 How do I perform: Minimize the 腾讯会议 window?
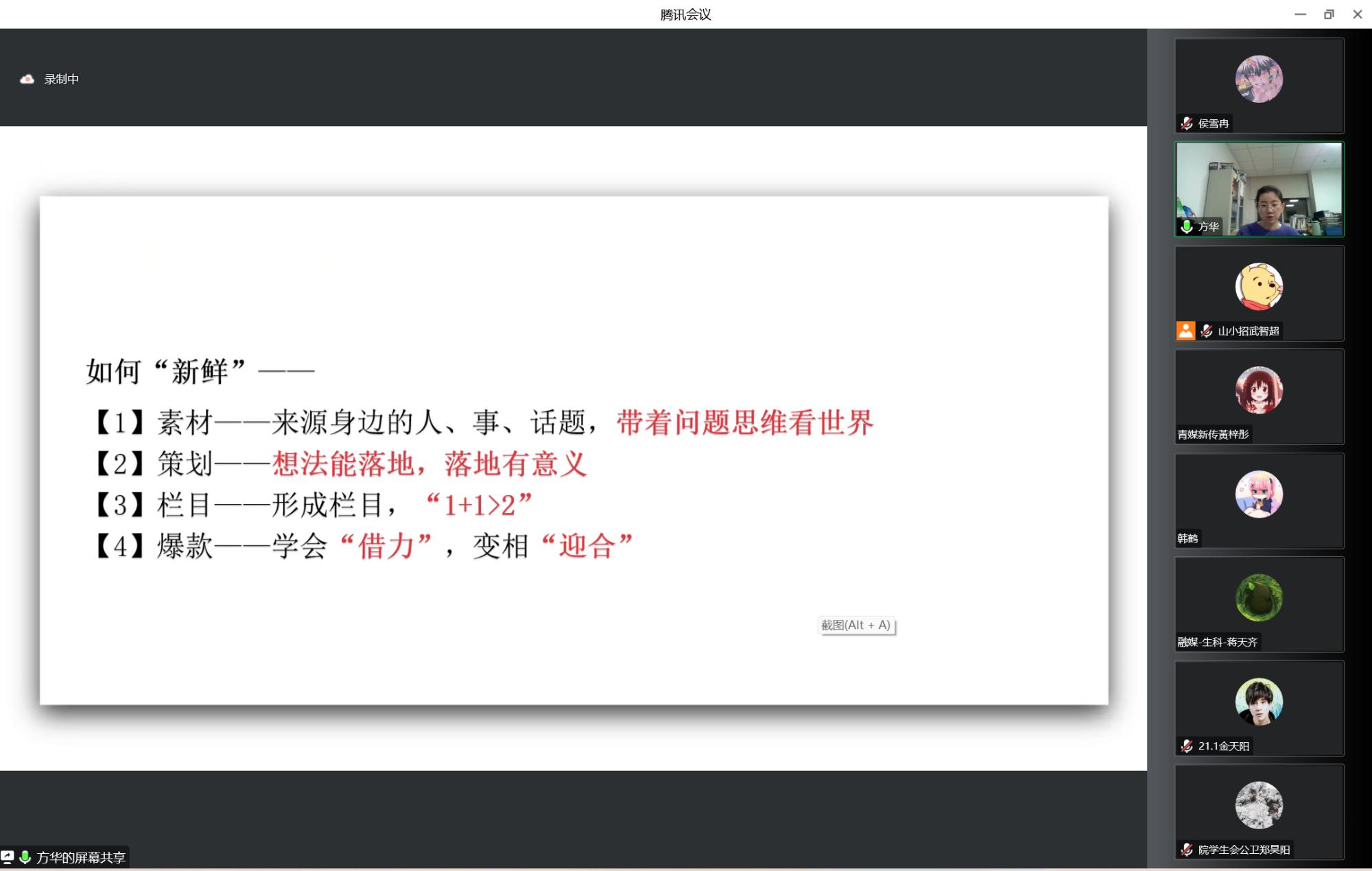pos(1300,14)
